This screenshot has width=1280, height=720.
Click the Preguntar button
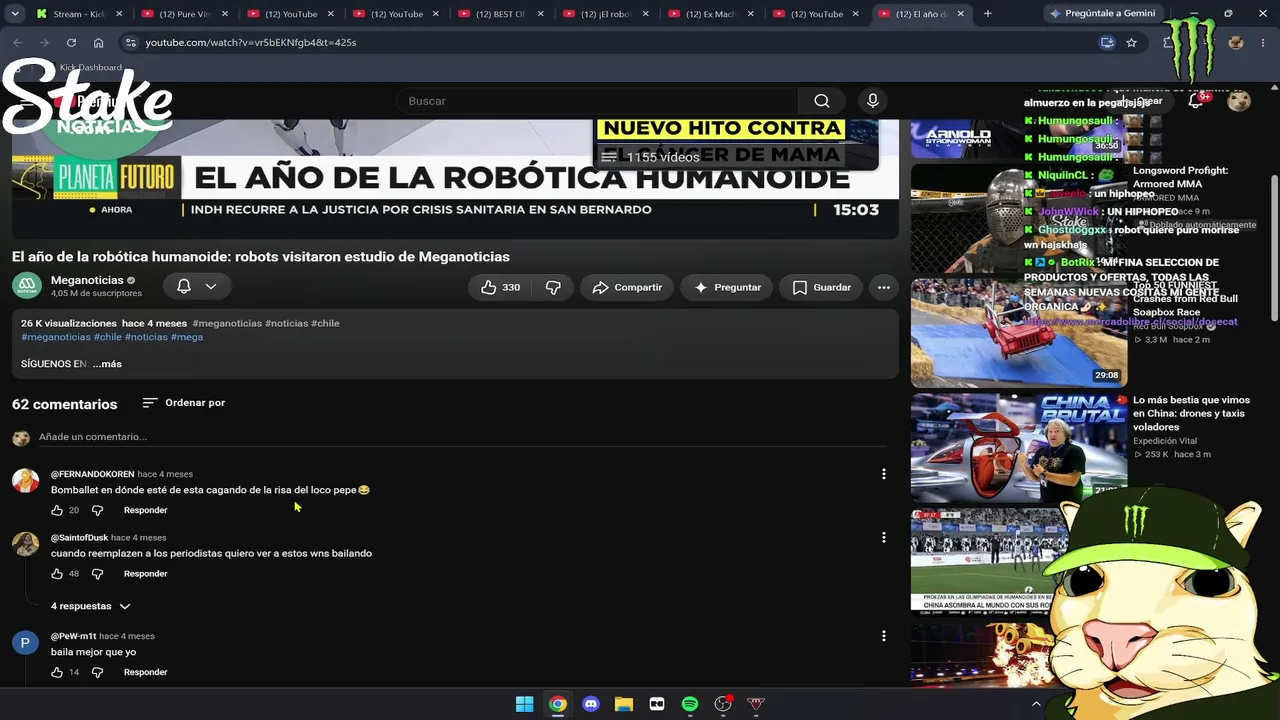(x=727, y=287)
